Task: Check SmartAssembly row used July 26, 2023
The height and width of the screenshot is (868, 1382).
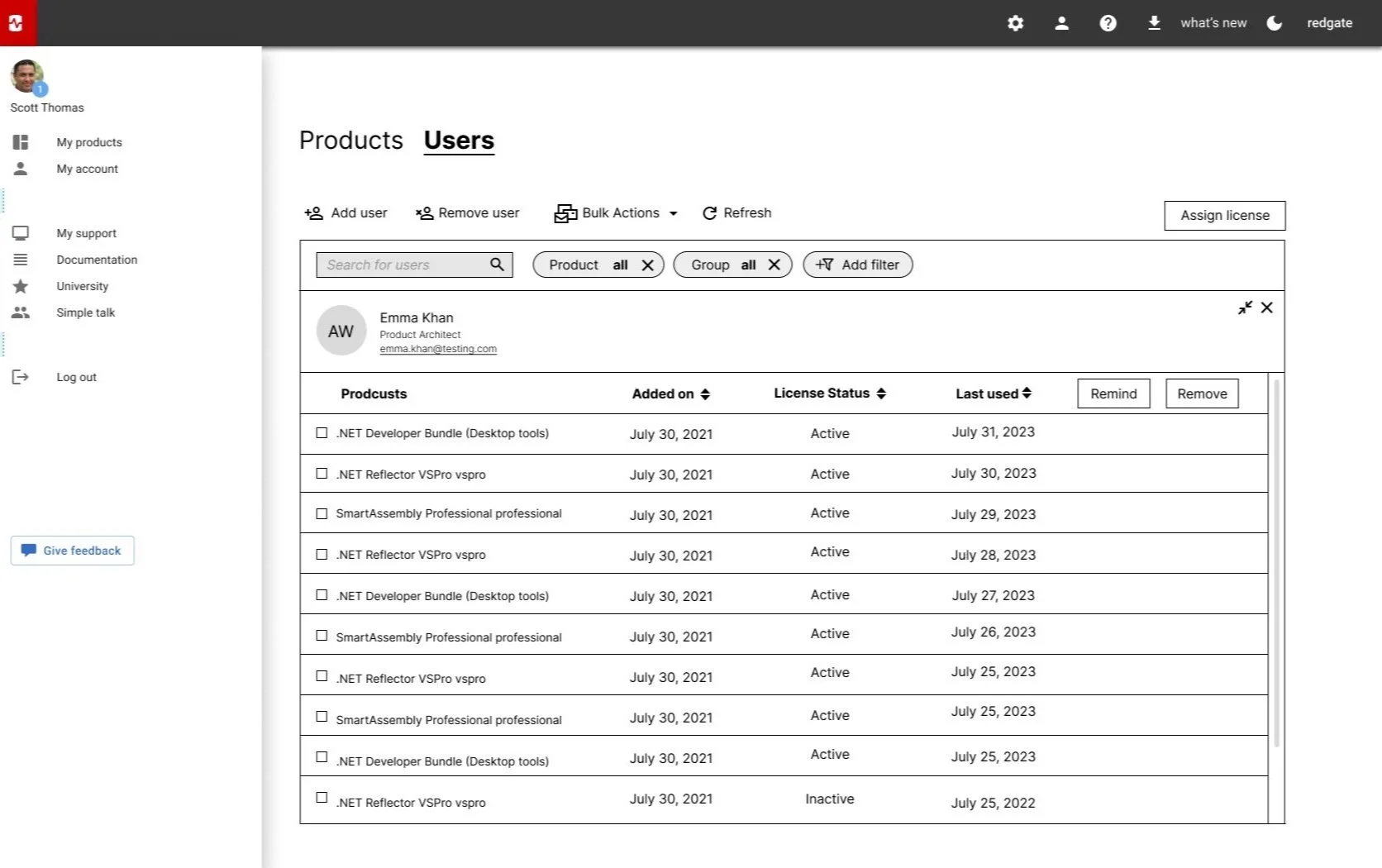Action: click(x=322, y=636)
